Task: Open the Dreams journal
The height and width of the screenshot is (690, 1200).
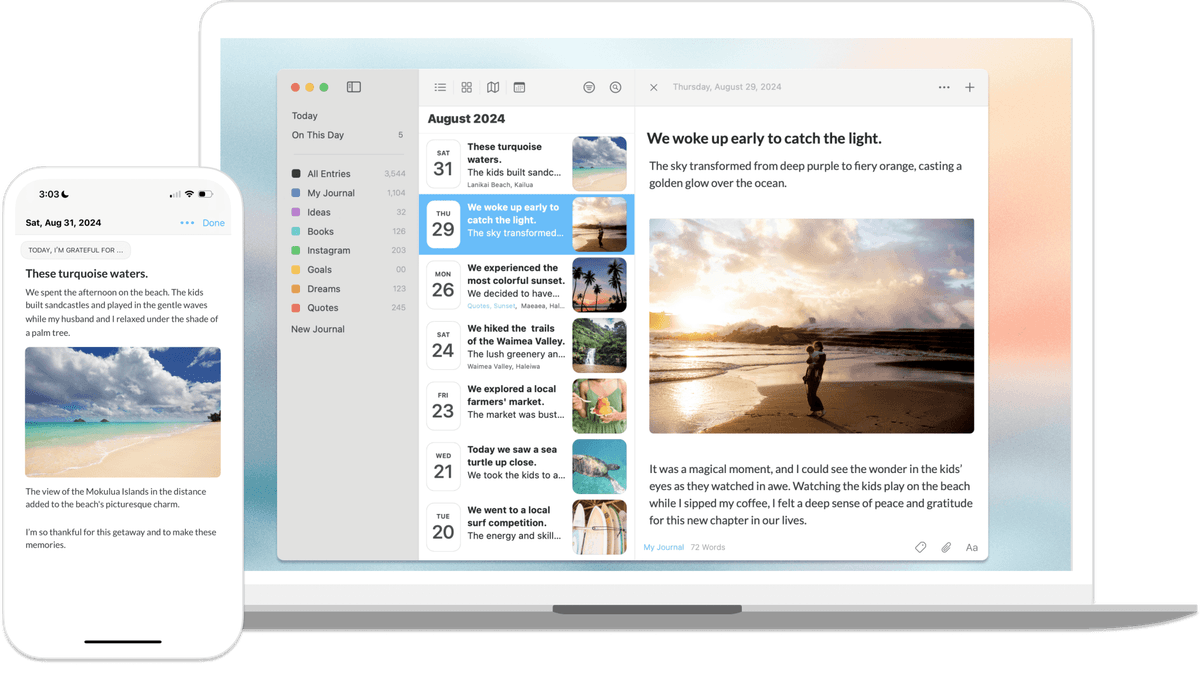Action: point(348,289)
